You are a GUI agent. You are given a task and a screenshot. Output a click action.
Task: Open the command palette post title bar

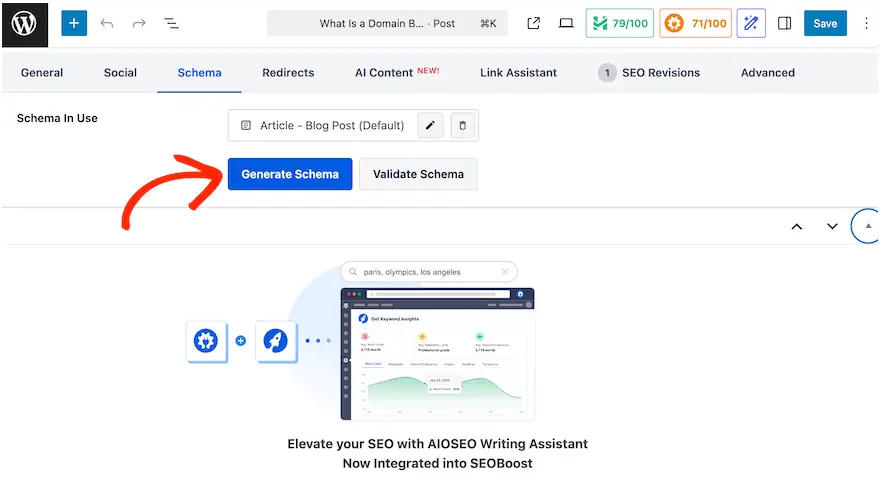click(x=387, y=24)
